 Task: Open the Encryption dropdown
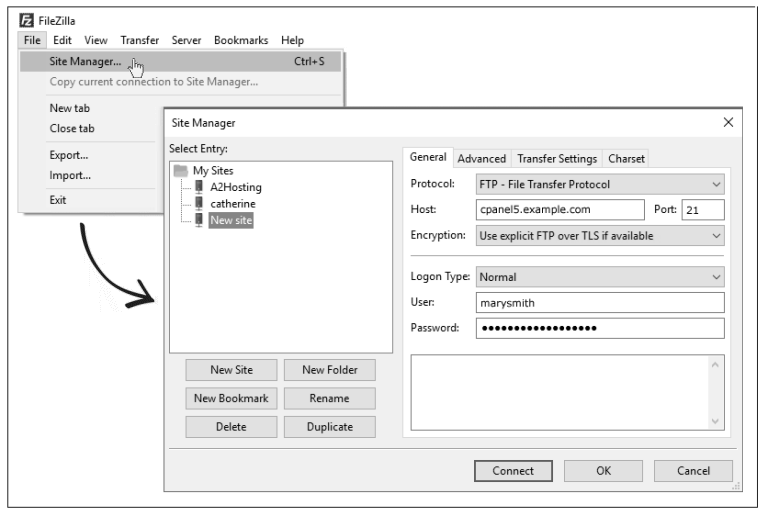click(600, 236)
